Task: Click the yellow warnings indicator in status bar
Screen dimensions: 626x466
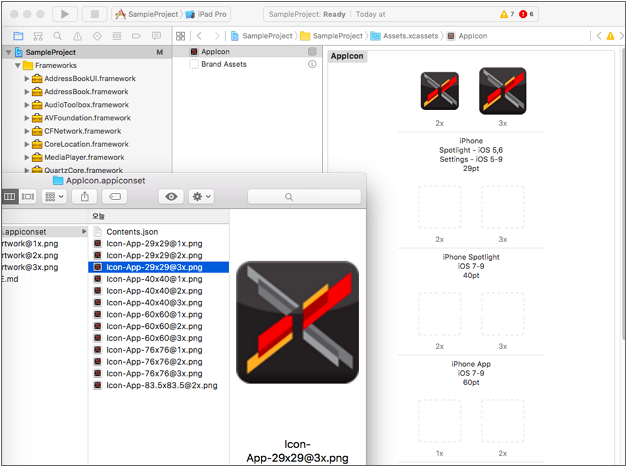Action: tap(506, 15)
